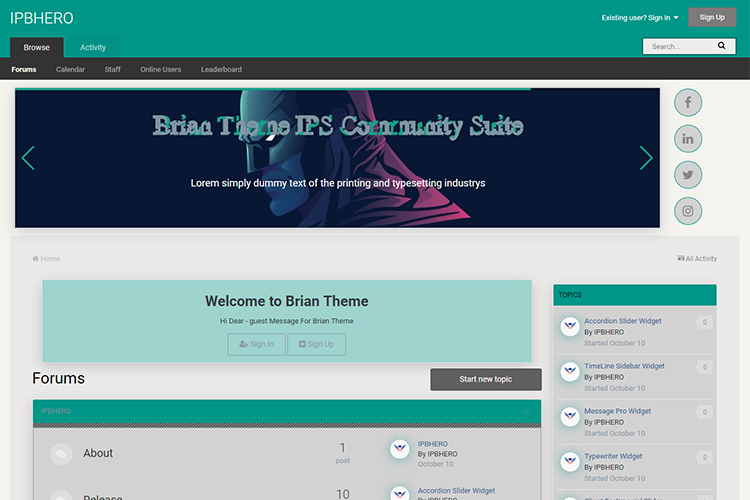Click Sign In button in welcome box

pos(257,344)
